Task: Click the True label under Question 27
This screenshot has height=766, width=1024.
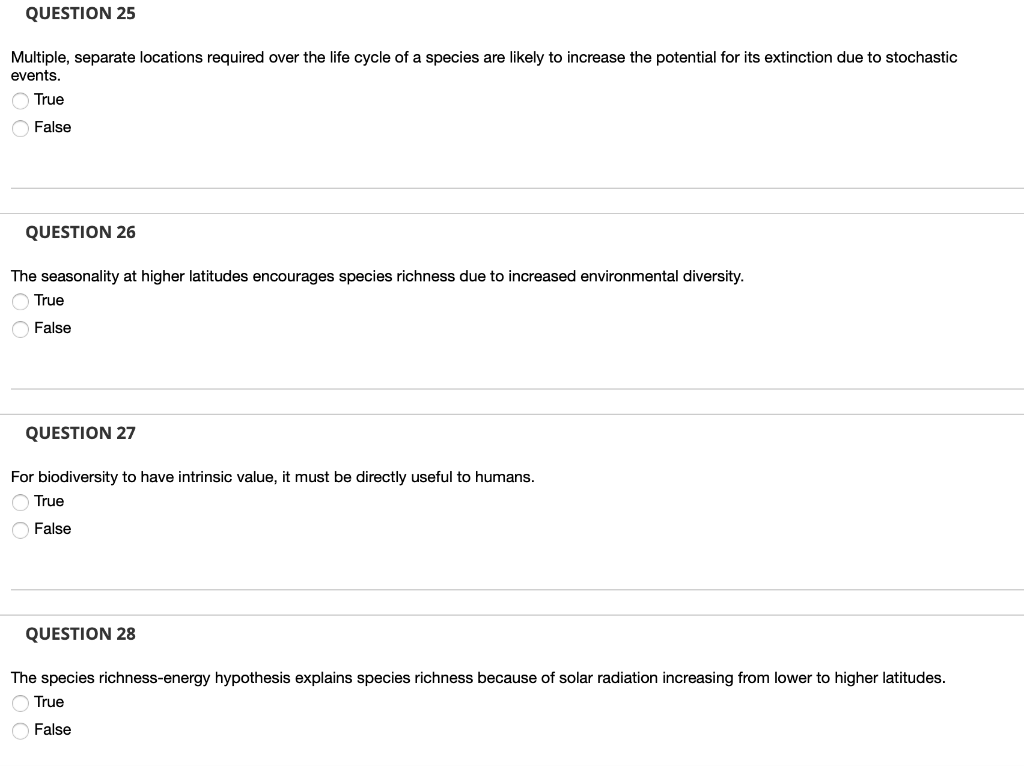Action: (x=48, y=501)
